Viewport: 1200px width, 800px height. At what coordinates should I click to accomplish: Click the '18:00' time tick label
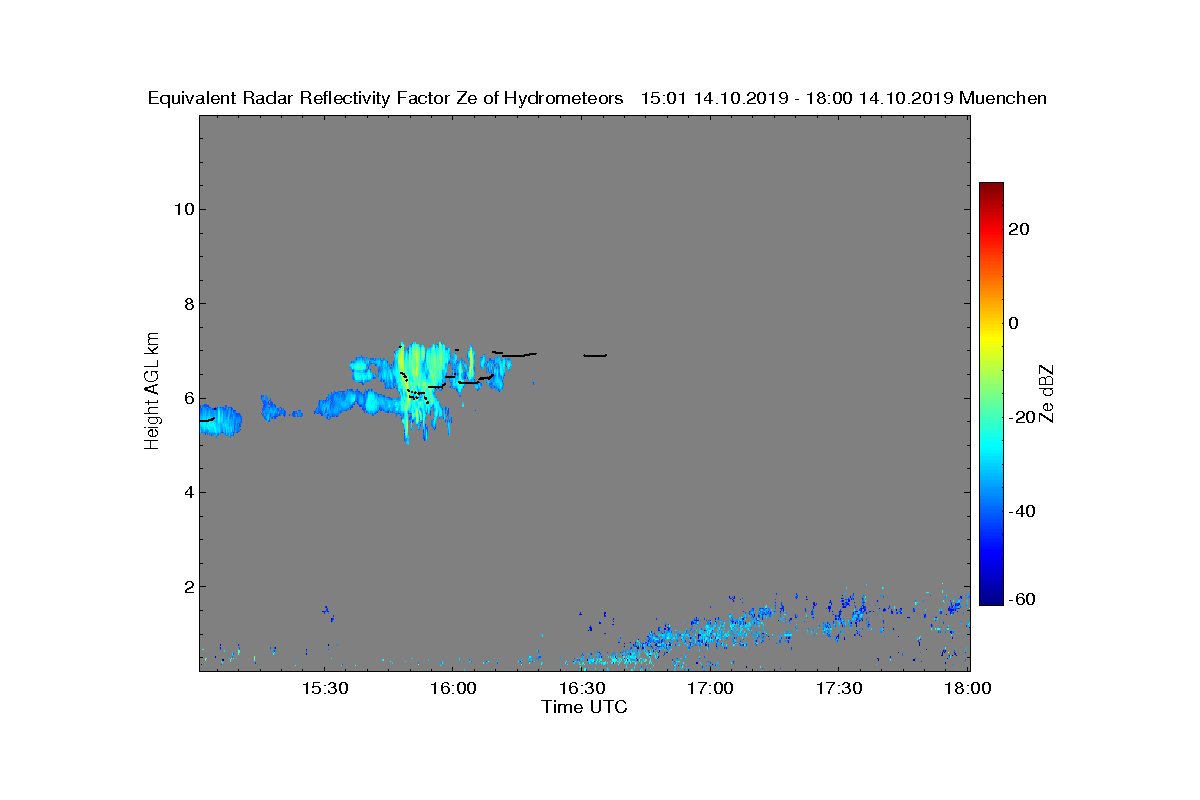[968, 689]
